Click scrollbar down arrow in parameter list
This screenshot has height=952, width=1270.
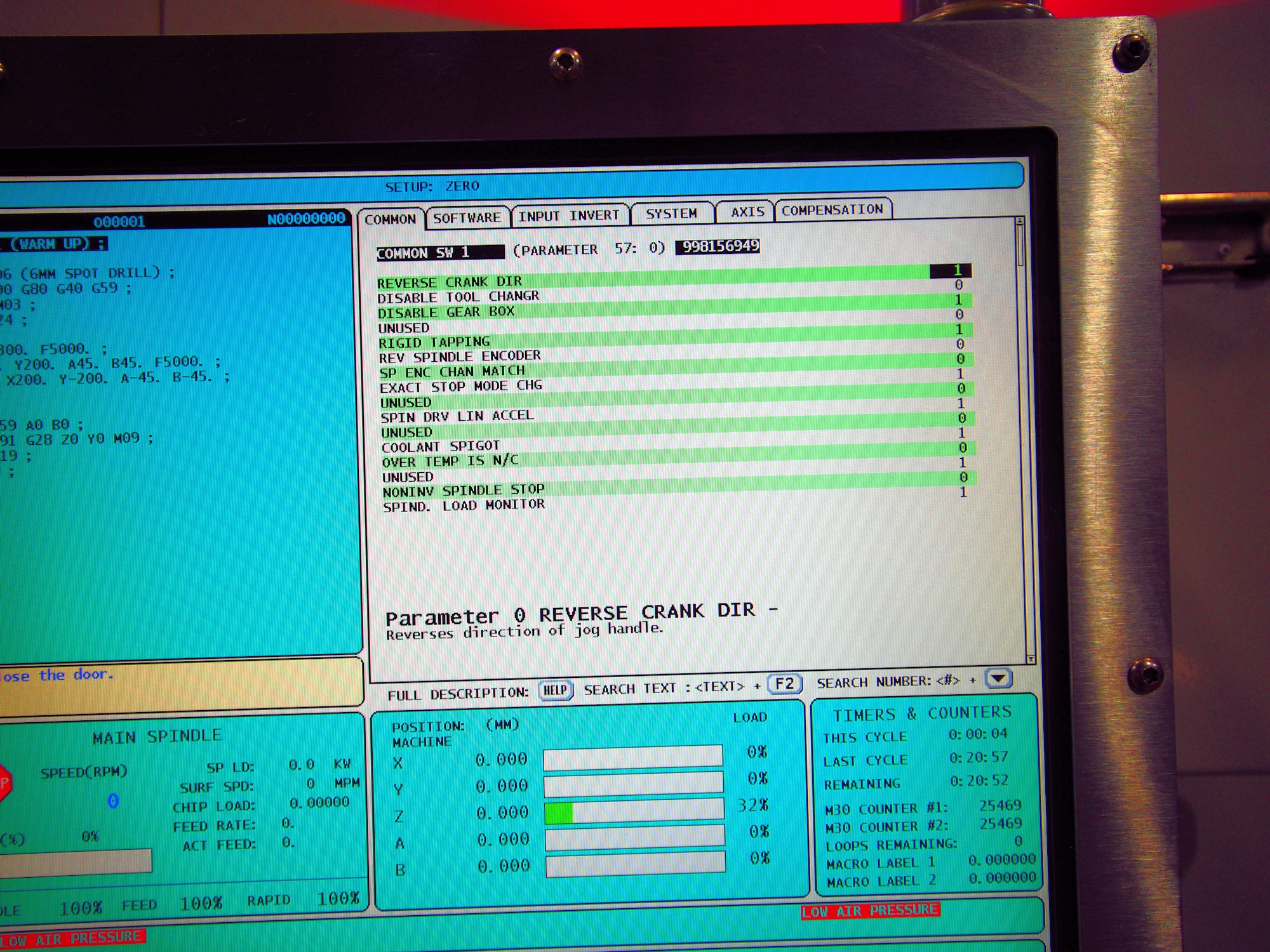pos(1030,659)
